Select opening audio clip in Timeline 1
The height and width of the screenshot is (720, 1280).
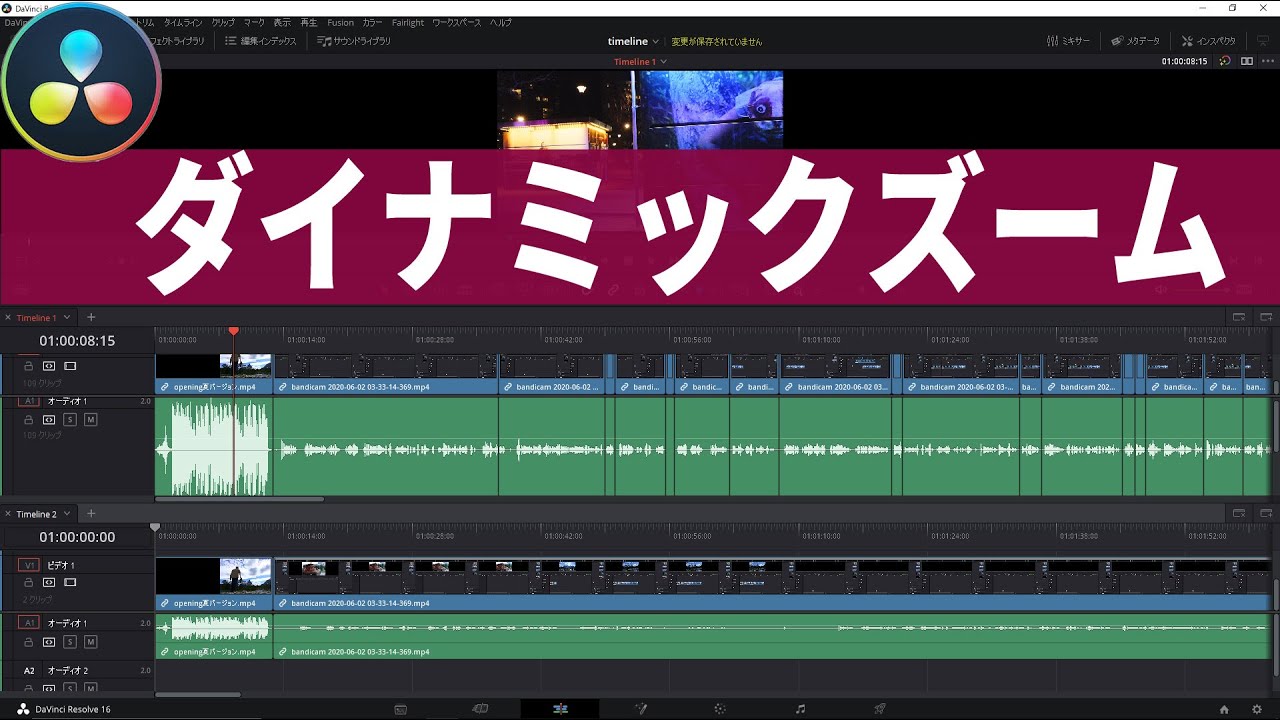[214, 446]
